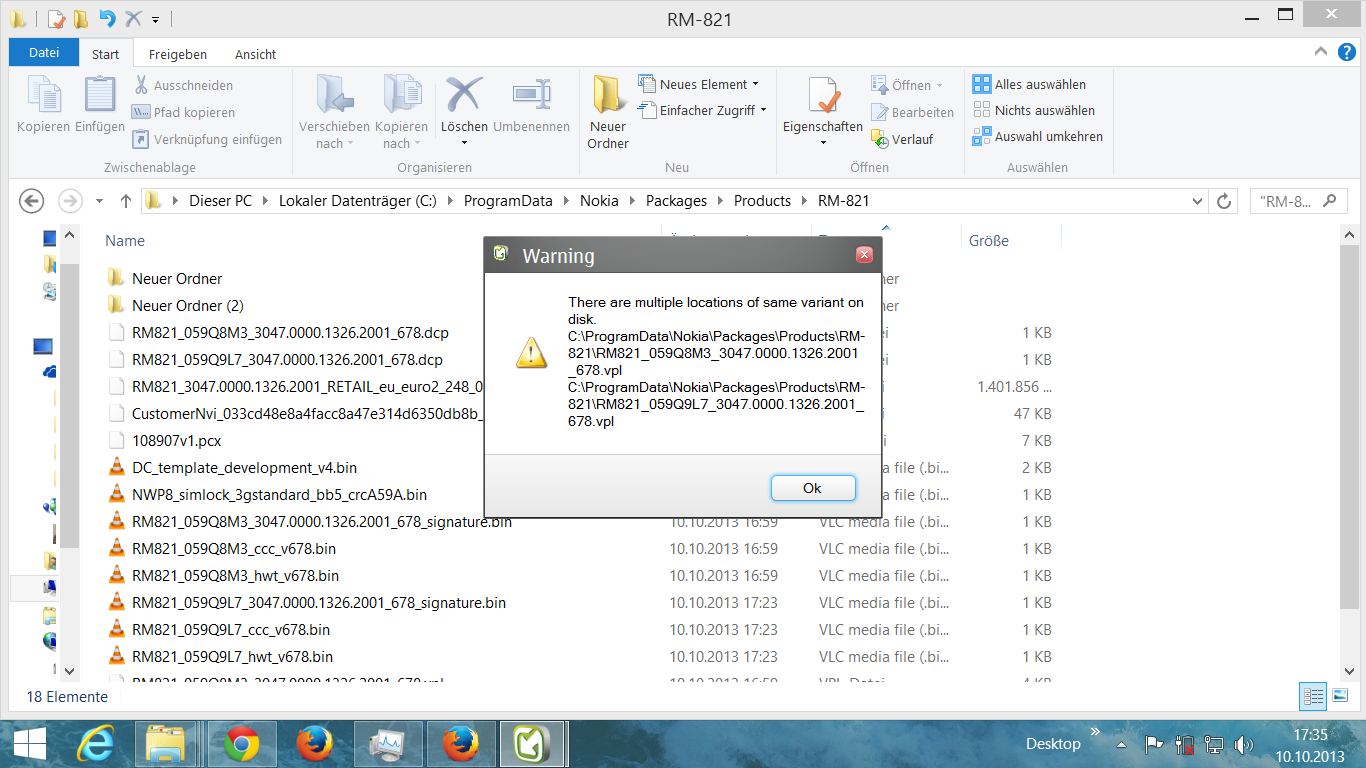Go back with the Back arrow

(32, 201)
